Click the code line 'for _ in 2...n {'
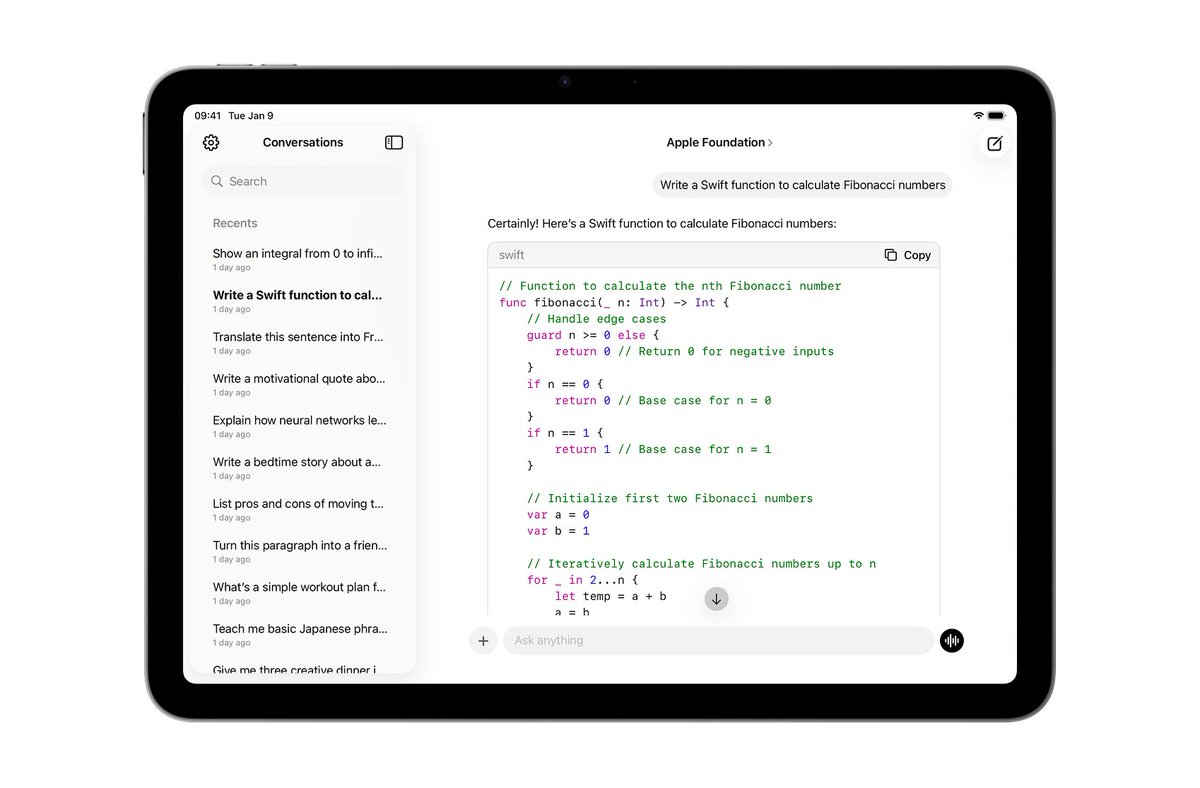The image size is (1200, 788). (x=583, y=580)
